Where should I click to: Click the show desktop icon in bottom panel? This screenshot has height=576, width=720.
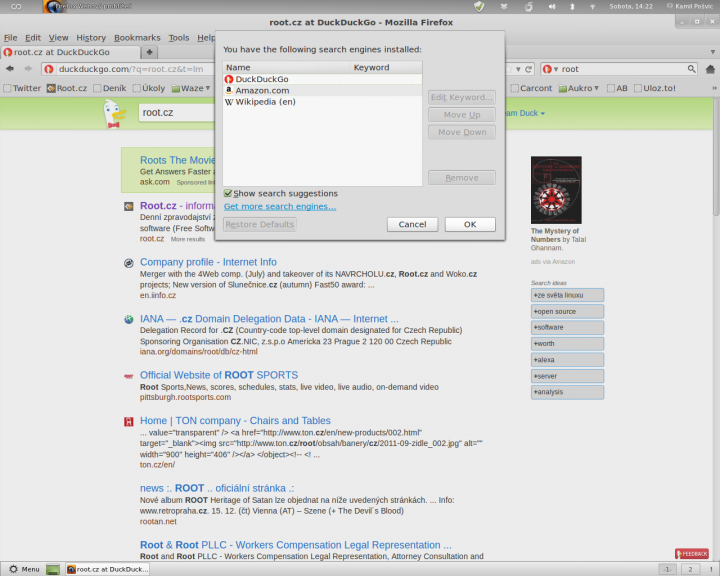53,570
